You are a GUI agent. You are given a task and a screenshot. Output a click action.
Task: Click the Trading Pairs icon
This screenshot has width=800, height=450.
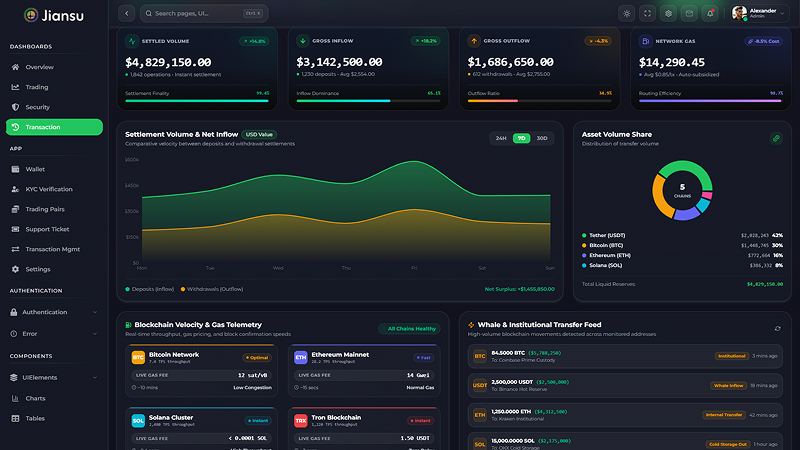15,209
